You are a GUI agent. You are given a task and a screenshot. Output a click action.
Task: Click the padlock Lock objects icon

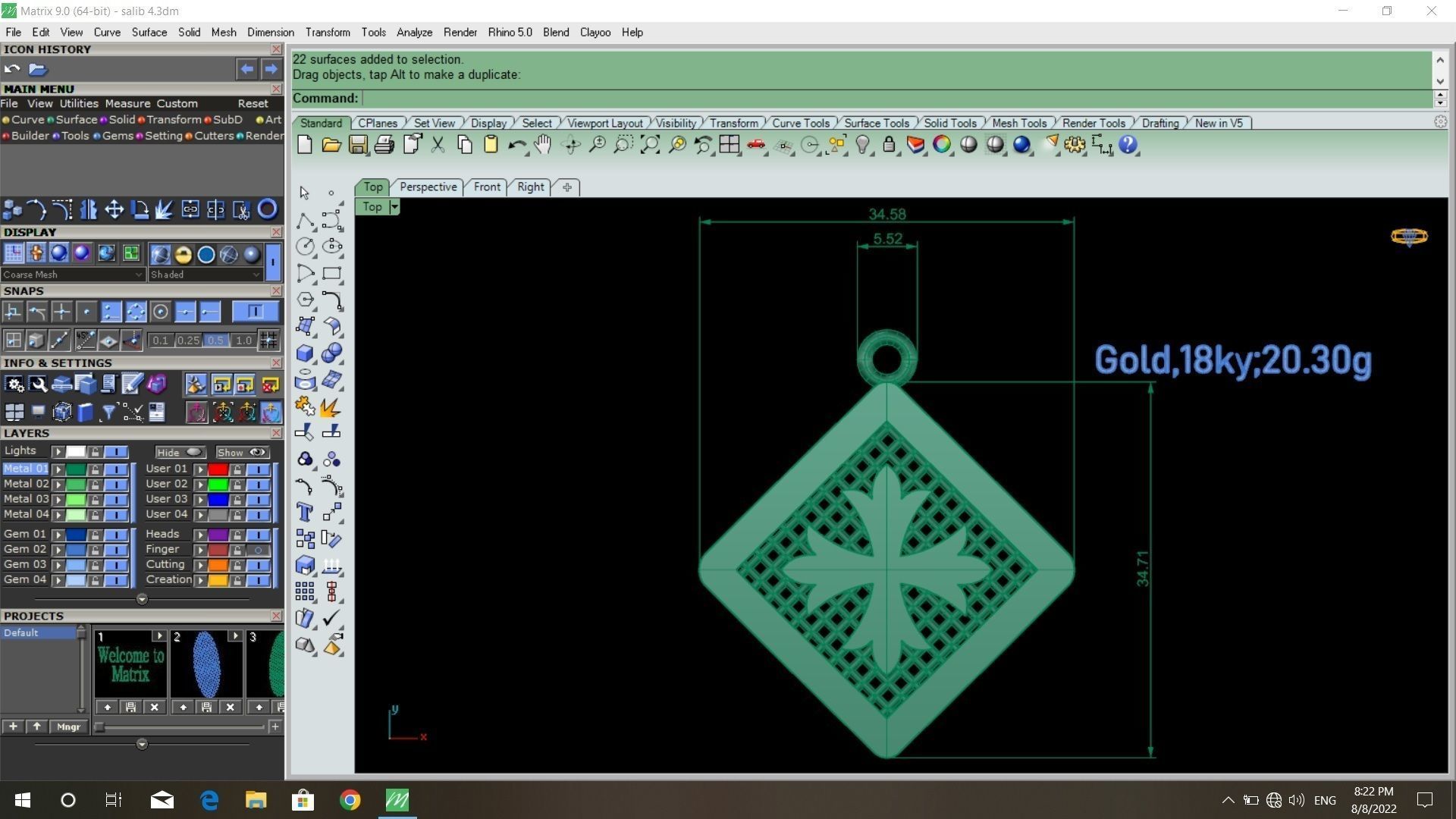point(889,145)
